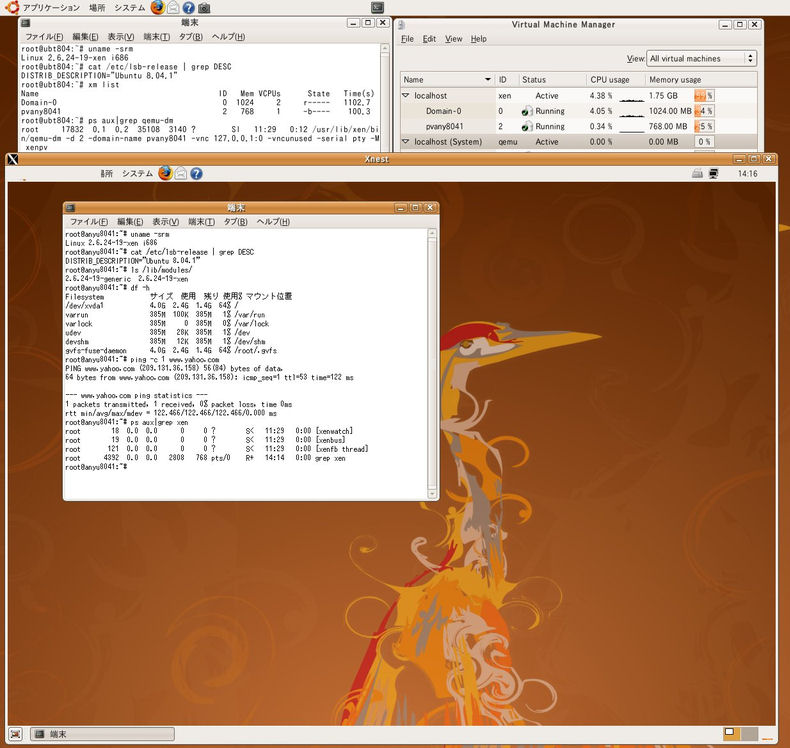Screen dimensions: 790x748
Task: Open タブ(B) menu in the Xnest terminal window
Action: (235, 222)
